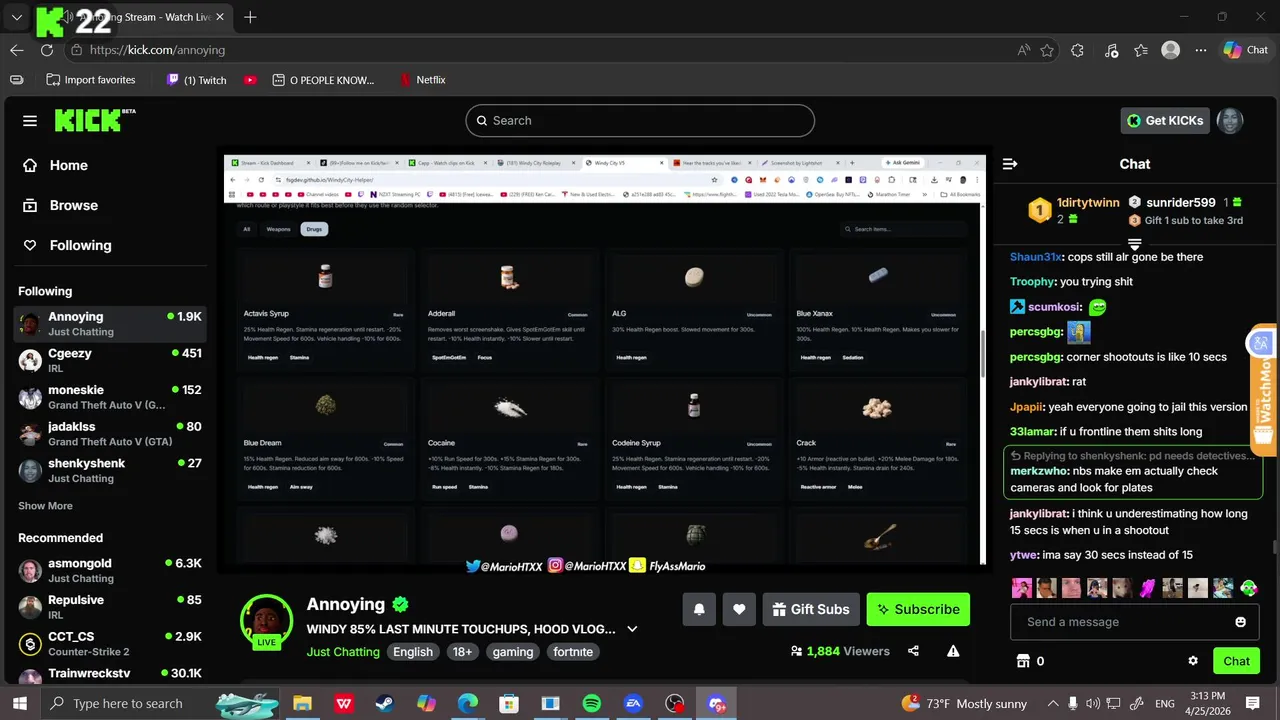Click the merkzwho chat username
This screenshot has width=1280, height=720.
pyautogui.click(x=1039, y=471)
